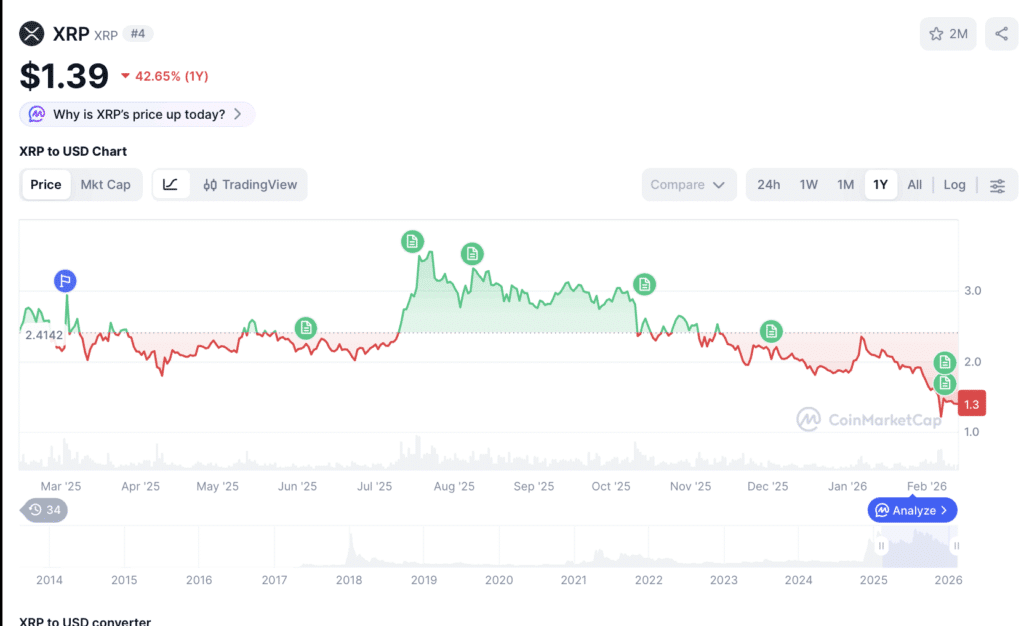Image resolution: width=1024 pixels, height=626 pixels.
Task: Click the history clock badge showing 34
Action: pyautogui.click(x=44, y=510)
